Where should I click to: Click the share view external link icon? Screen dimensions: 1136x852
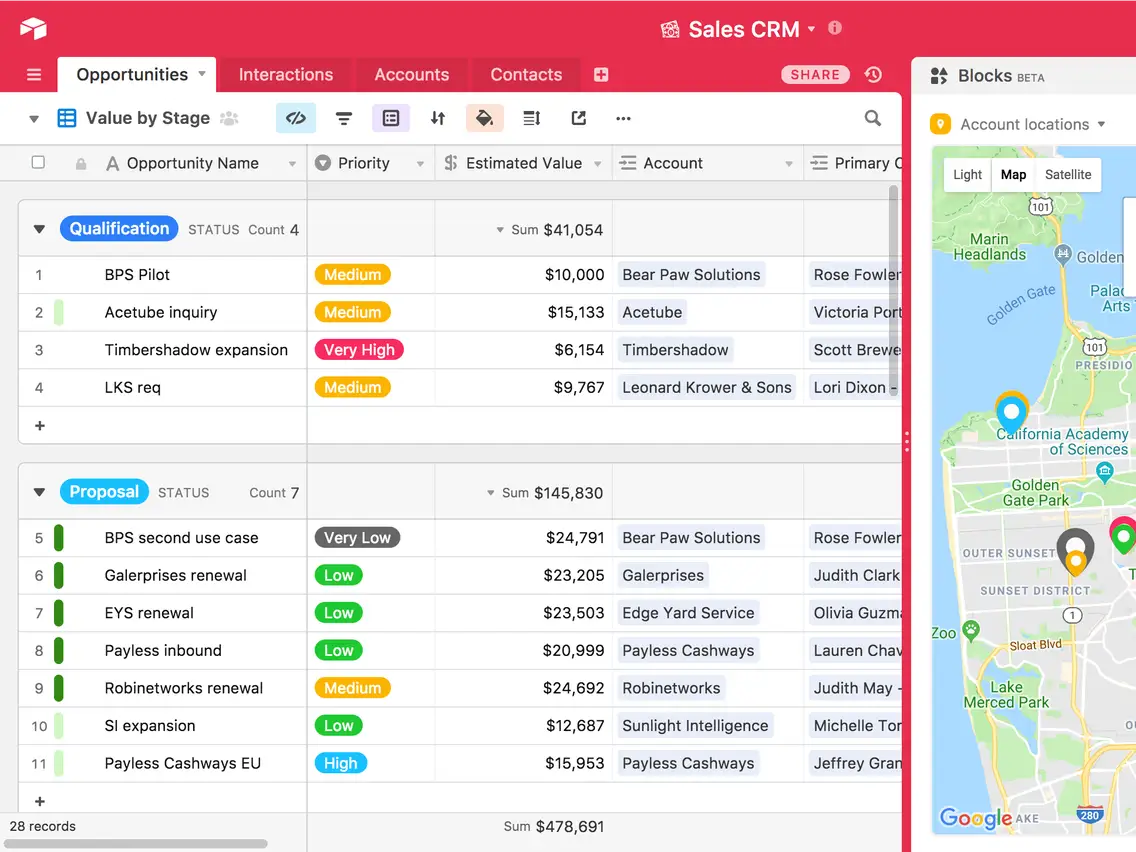pos(578,118)
